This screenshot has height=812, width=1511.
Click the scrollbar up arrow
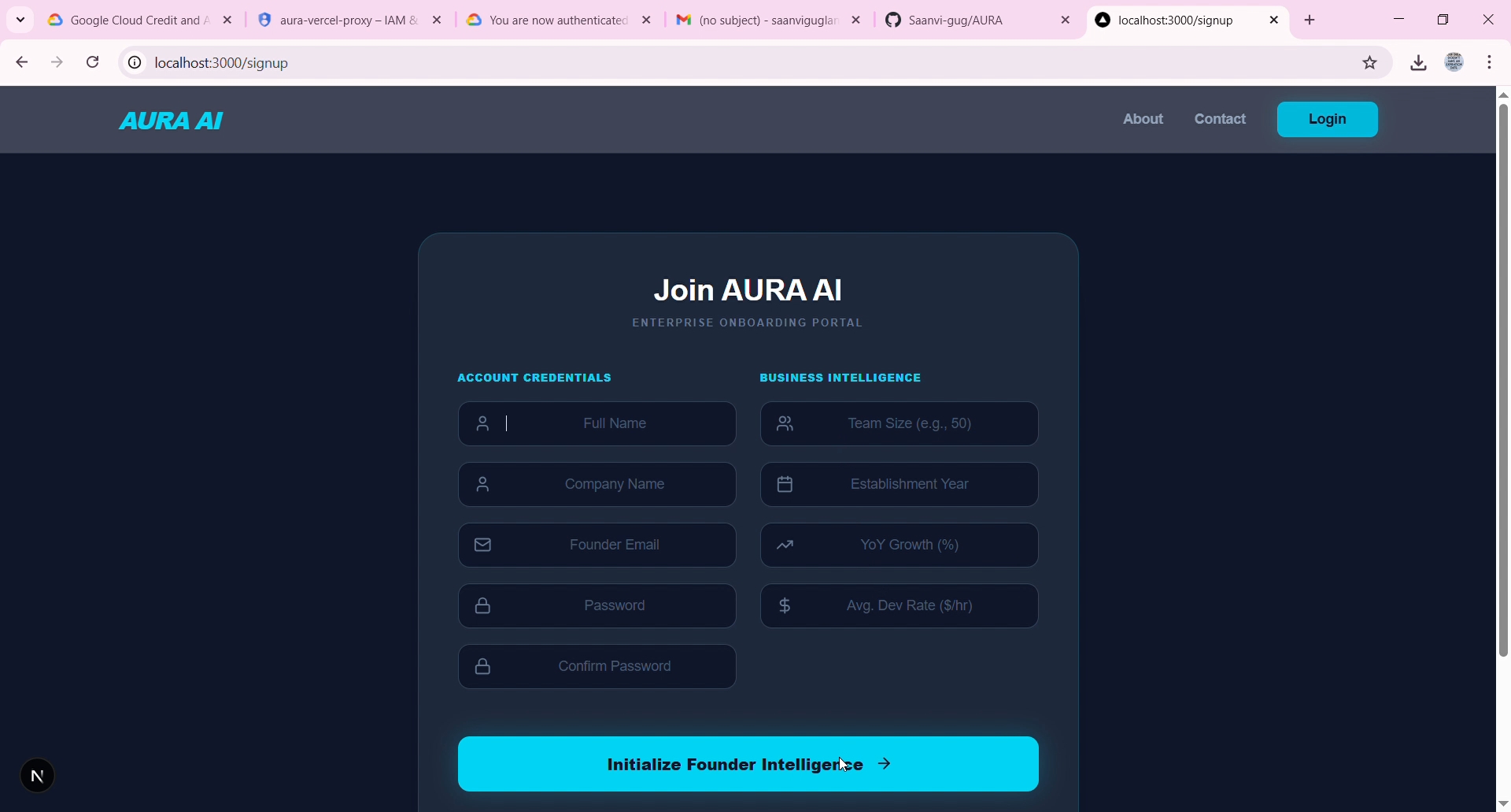tap(1503, 95)
